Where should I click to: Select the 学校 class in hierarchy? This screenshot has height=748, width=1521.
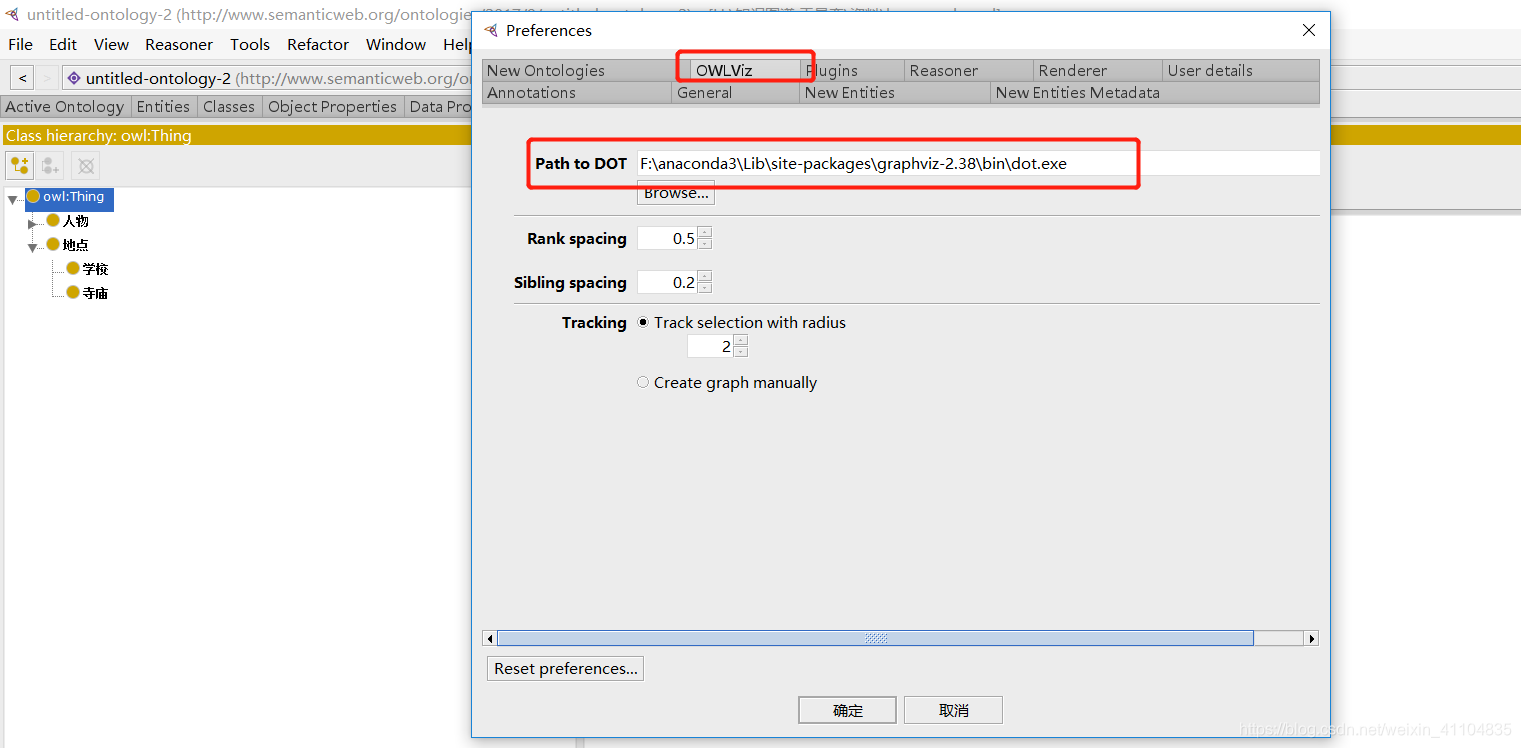pos(95,269)
